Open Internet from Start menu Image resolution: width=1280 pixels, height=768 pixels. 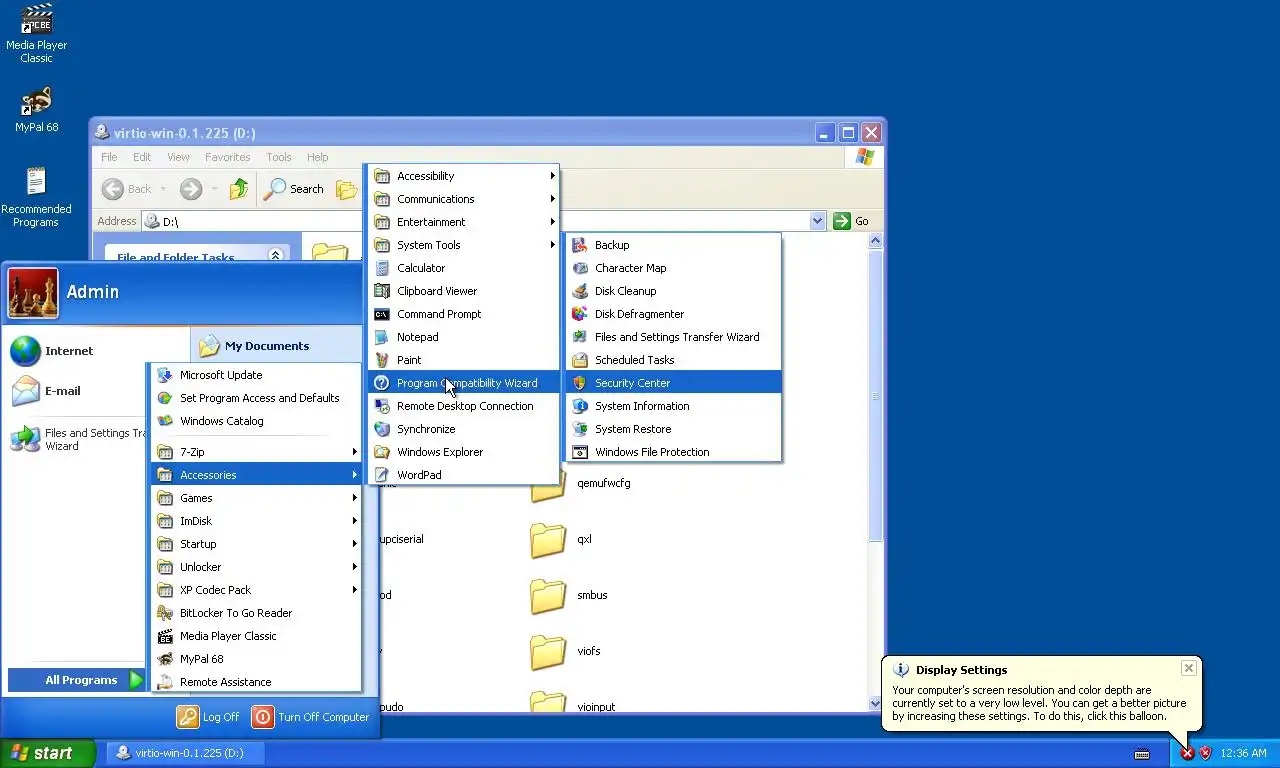pyautogui.click(x=53, y=351)
